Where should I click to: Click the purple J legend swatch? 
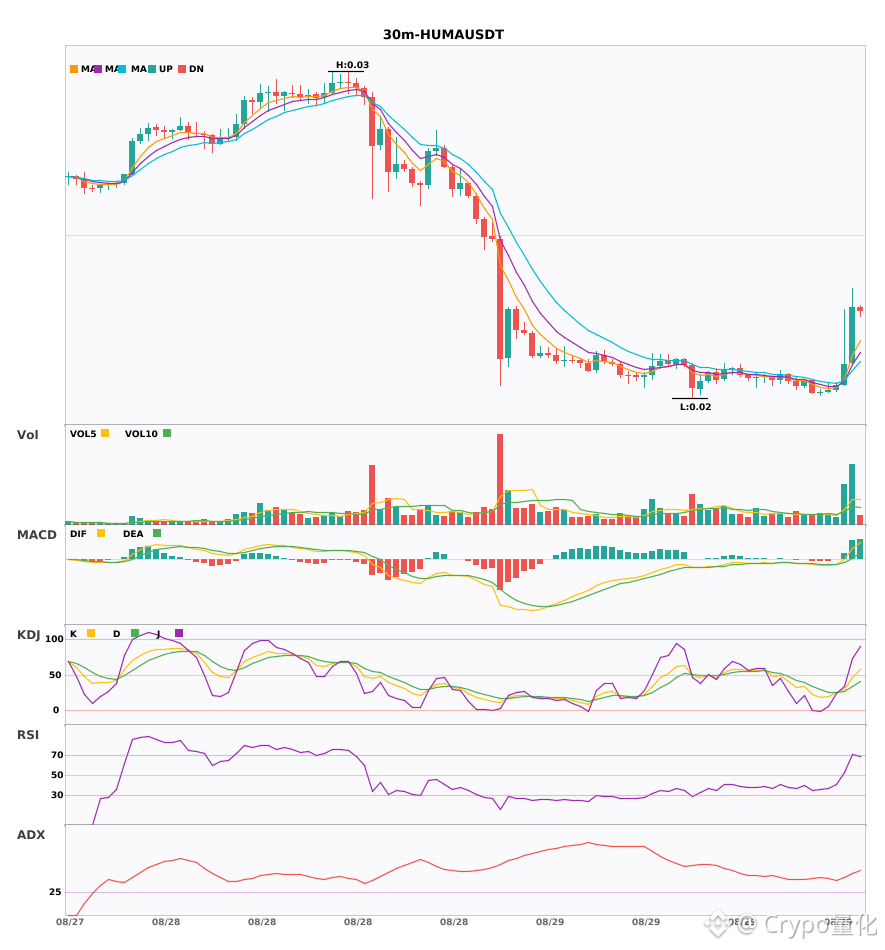(179, 633)
